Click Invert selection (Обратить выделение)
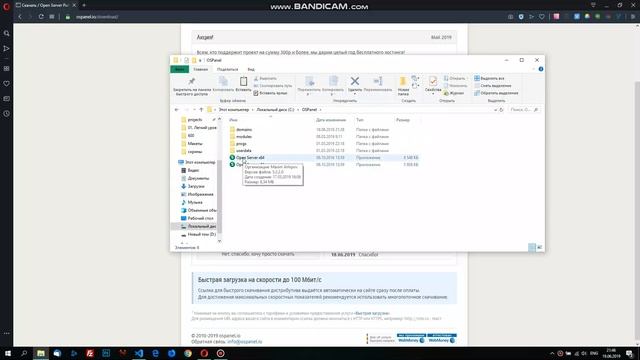Screen dimensions: 640x360 point(496,93)
